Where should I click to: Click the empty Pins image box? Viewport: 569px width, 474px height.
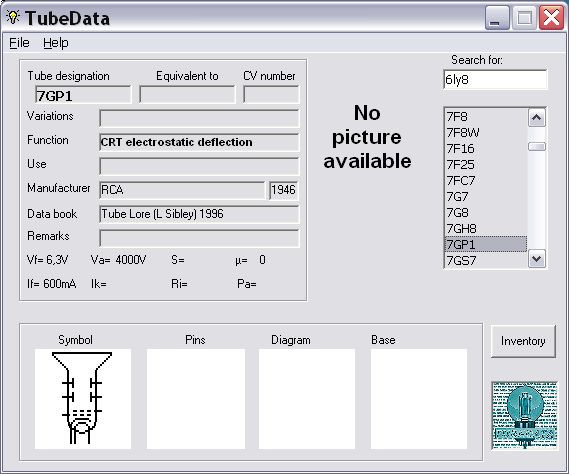[x=196, y=399]
